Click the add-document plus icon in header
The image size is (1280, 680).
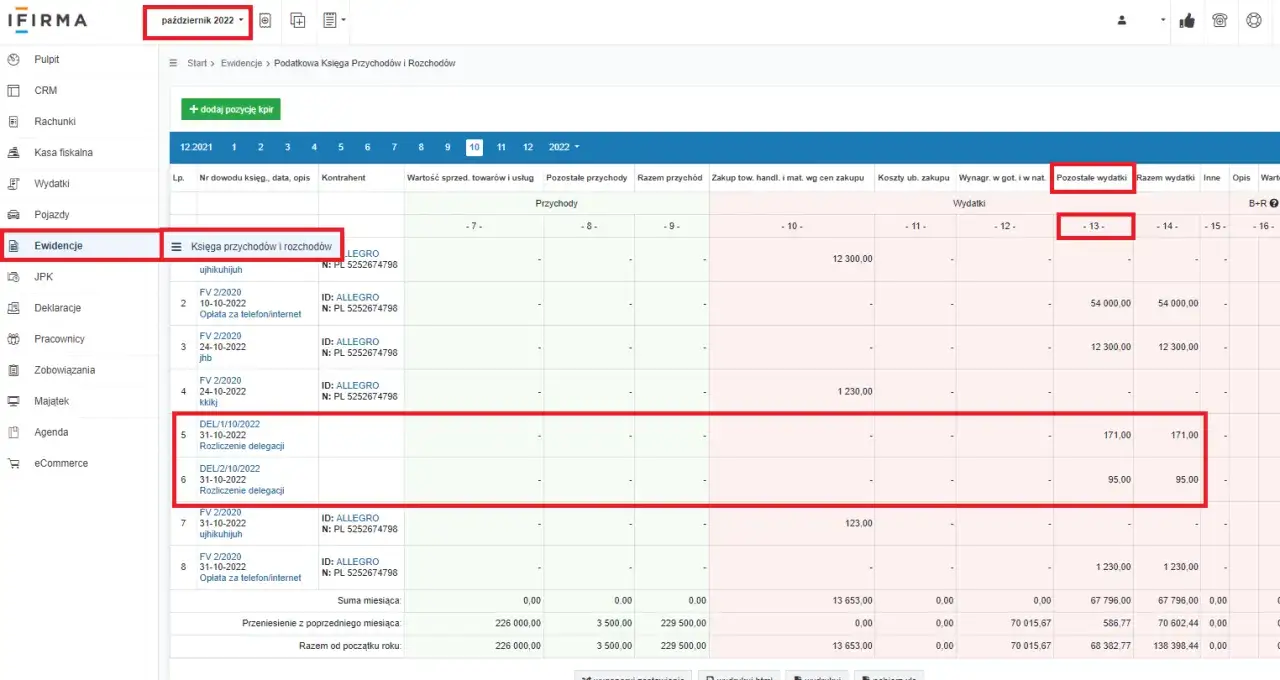(297, 21)
